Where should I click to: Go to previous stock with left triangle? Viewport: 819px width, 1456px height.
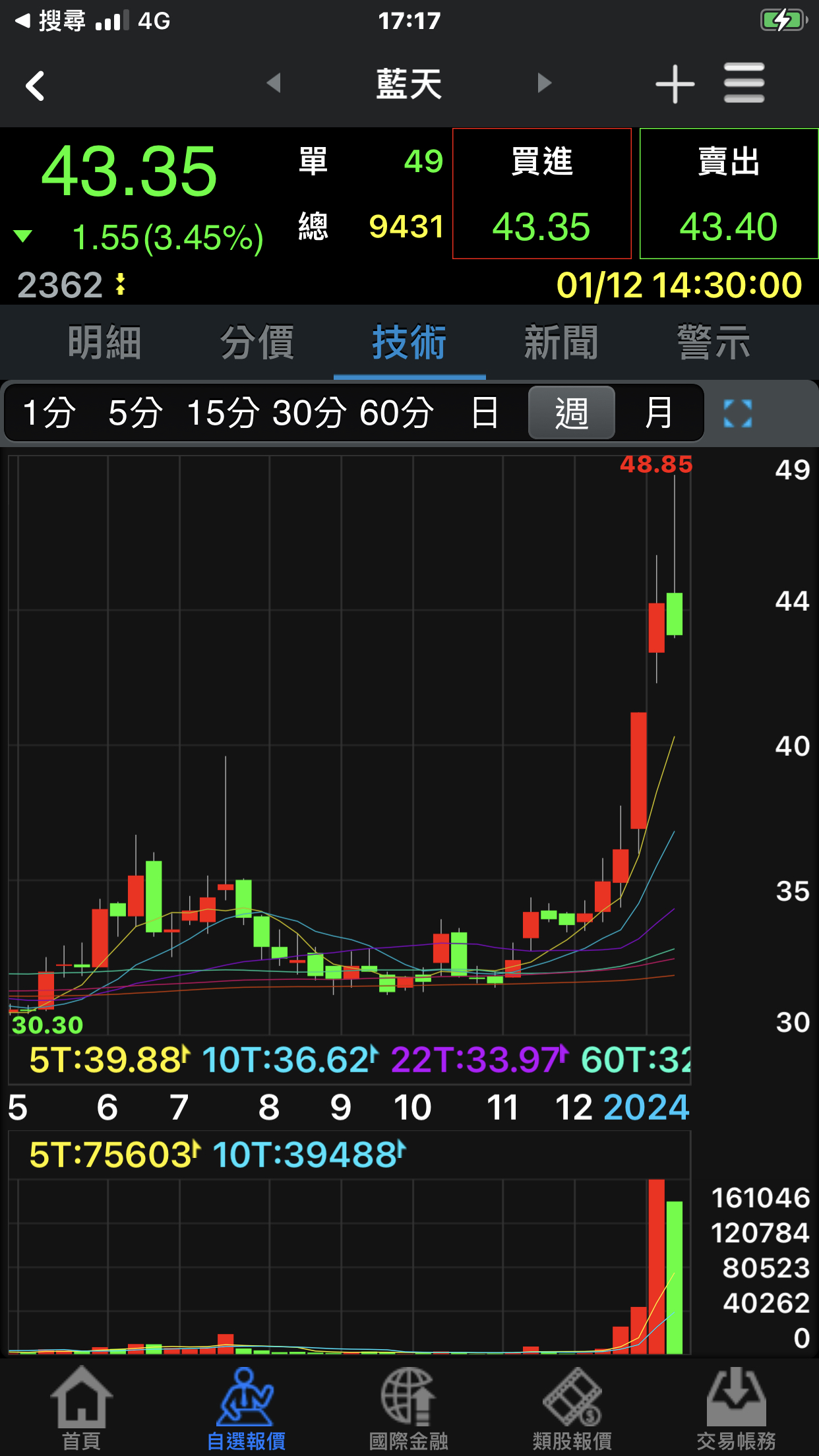pyautogui.click(x=274, y=83)
